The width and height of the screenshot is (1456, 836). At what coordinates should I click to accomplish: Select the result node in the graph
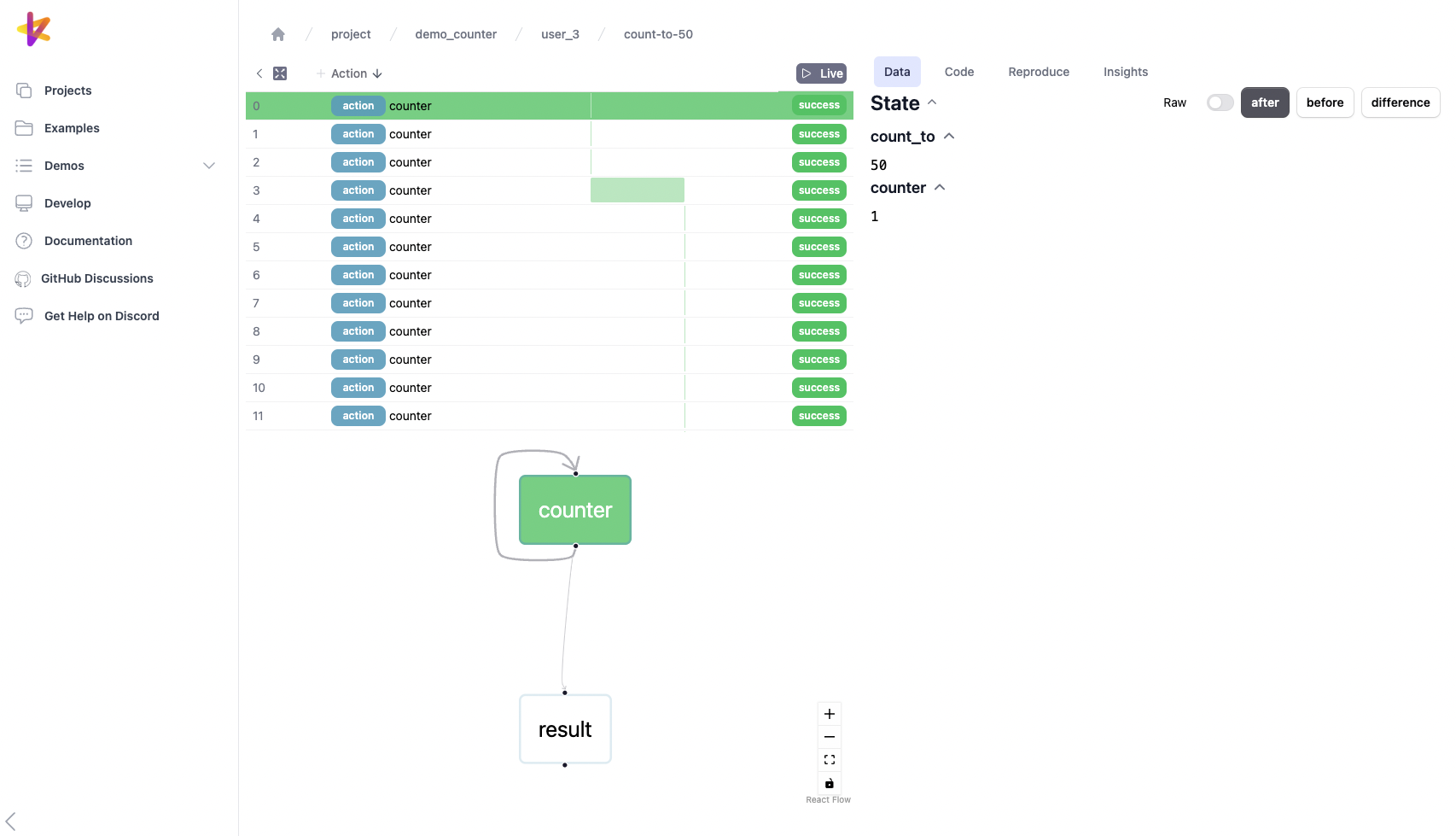pos(565,729)
